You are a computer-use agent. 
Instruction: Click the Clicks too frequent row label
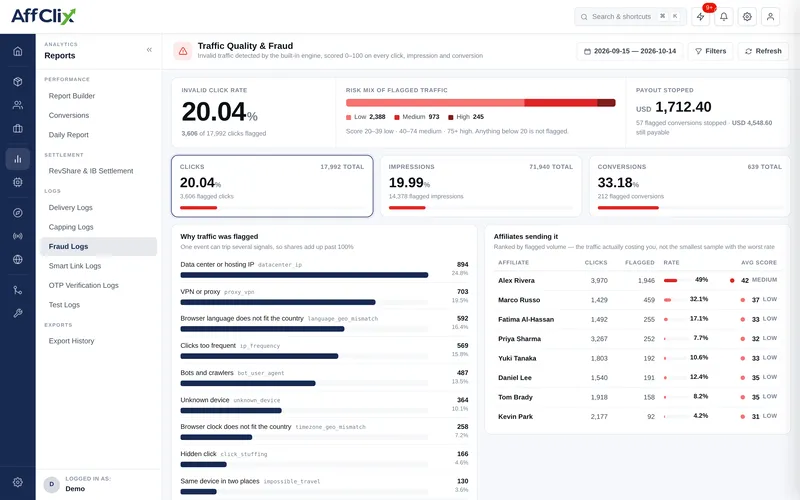click(x=208, y=345)
